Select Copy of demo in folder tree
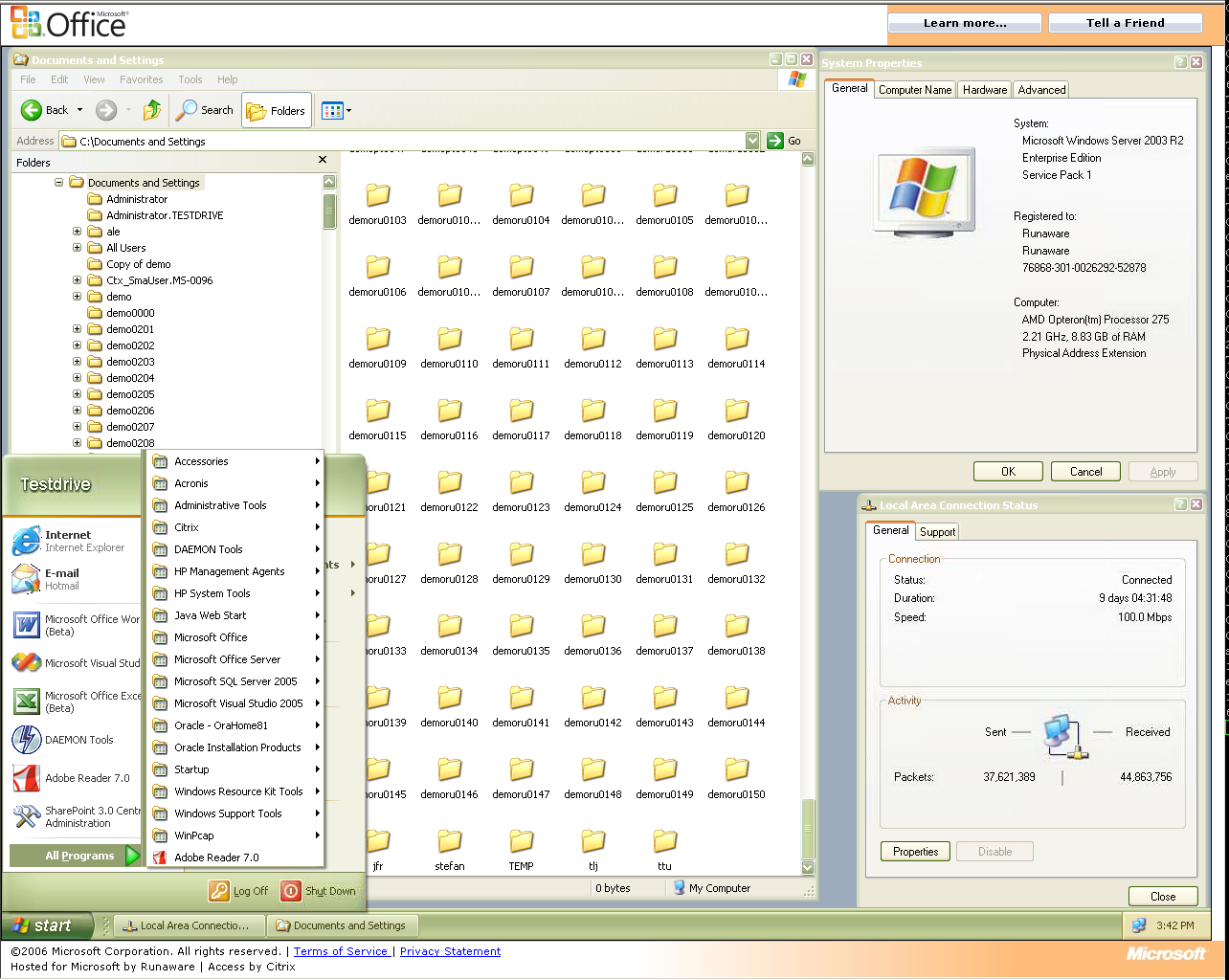 click(x=139, y=264)
